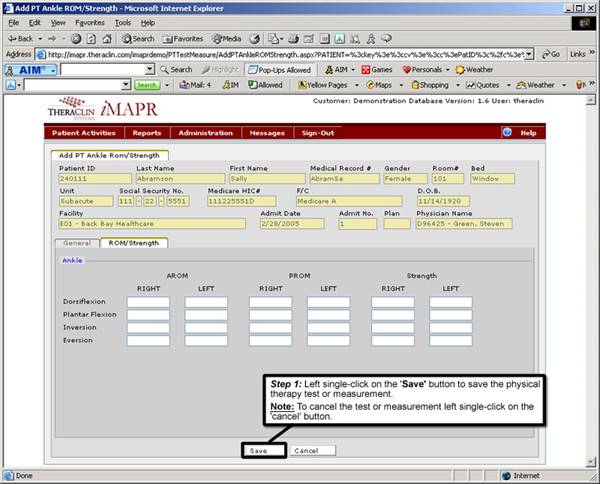600x484 pixels.
Task: Open the Favorites menu
Action: point(90,23)
